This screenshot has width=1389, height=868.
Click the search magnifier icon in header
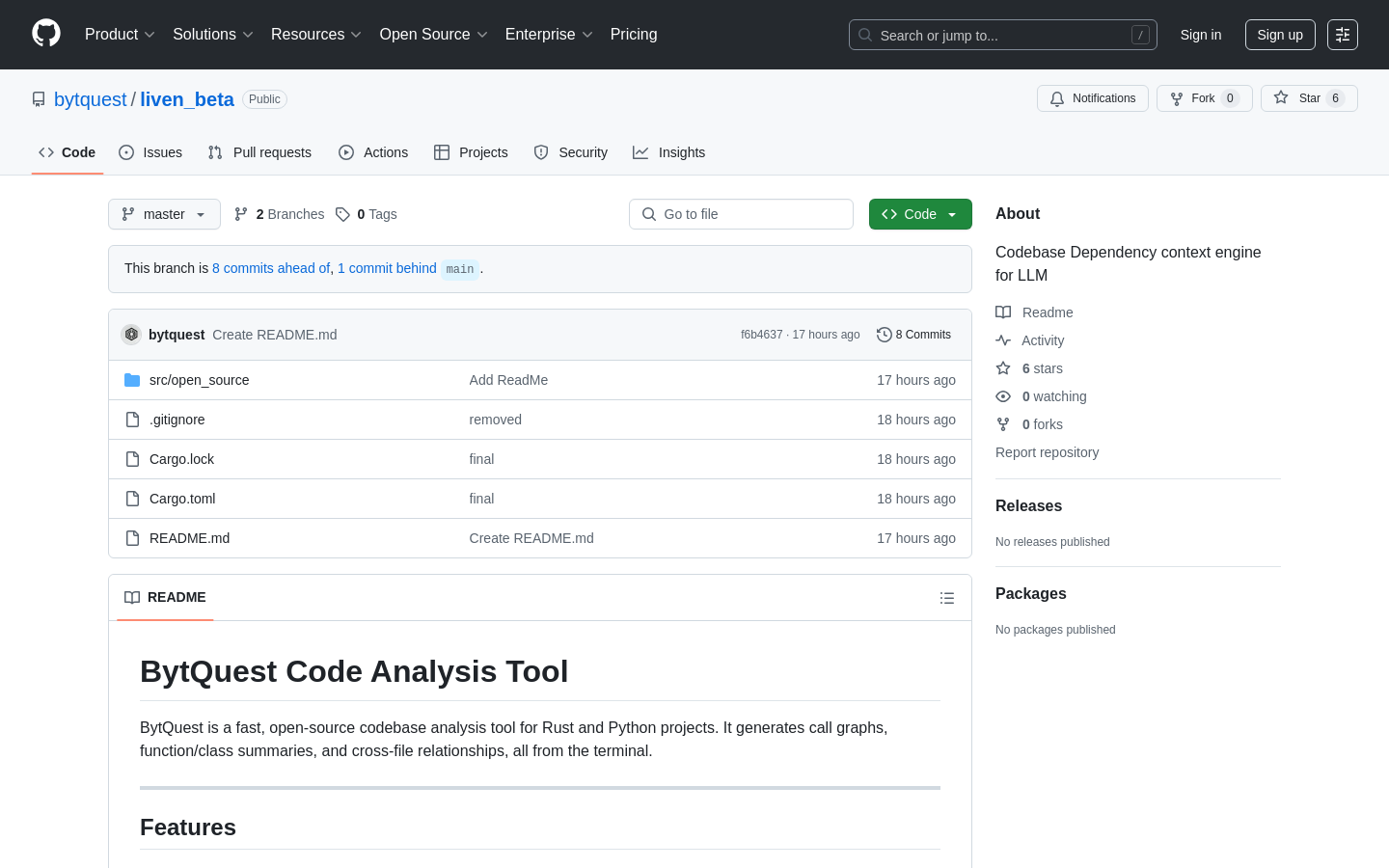point(865,35)
